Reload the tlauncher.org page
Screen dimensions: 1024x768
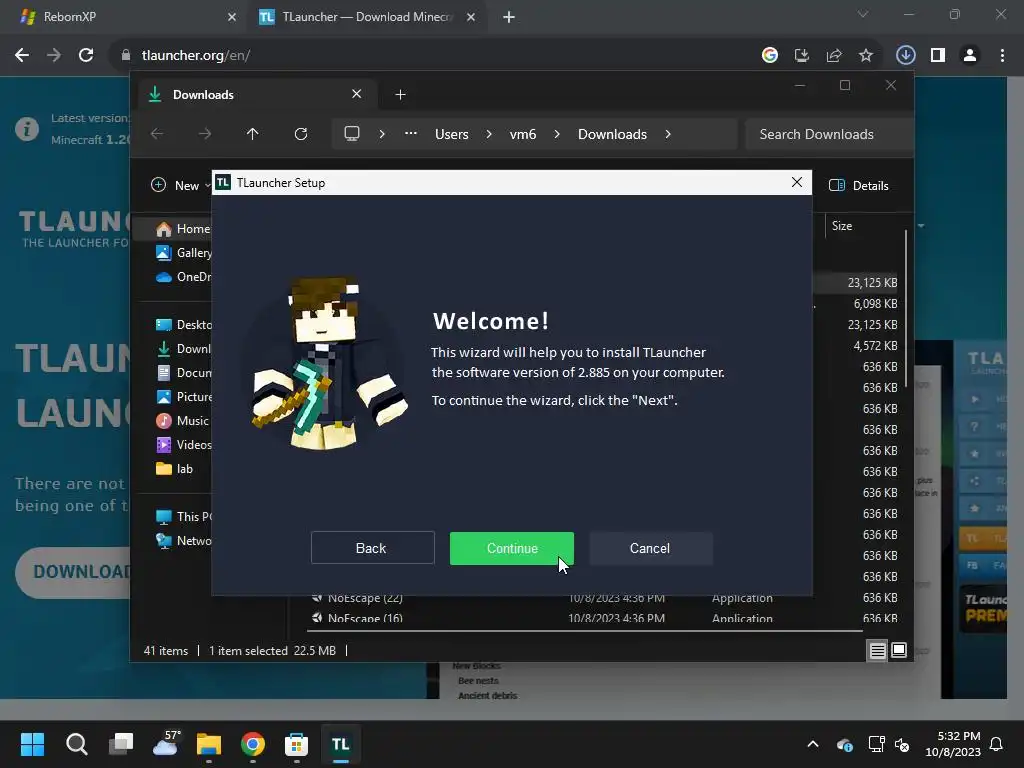click(x=86, y=56)
